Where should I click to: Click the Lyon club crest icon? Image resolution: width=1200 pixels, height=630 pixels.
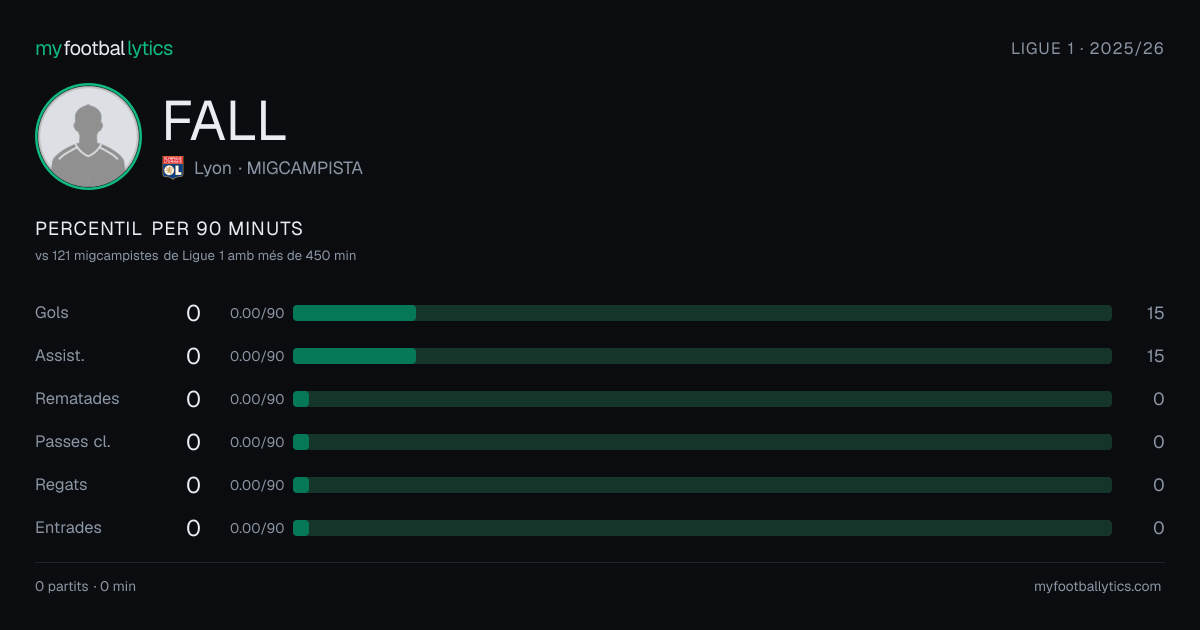[173, 168]
